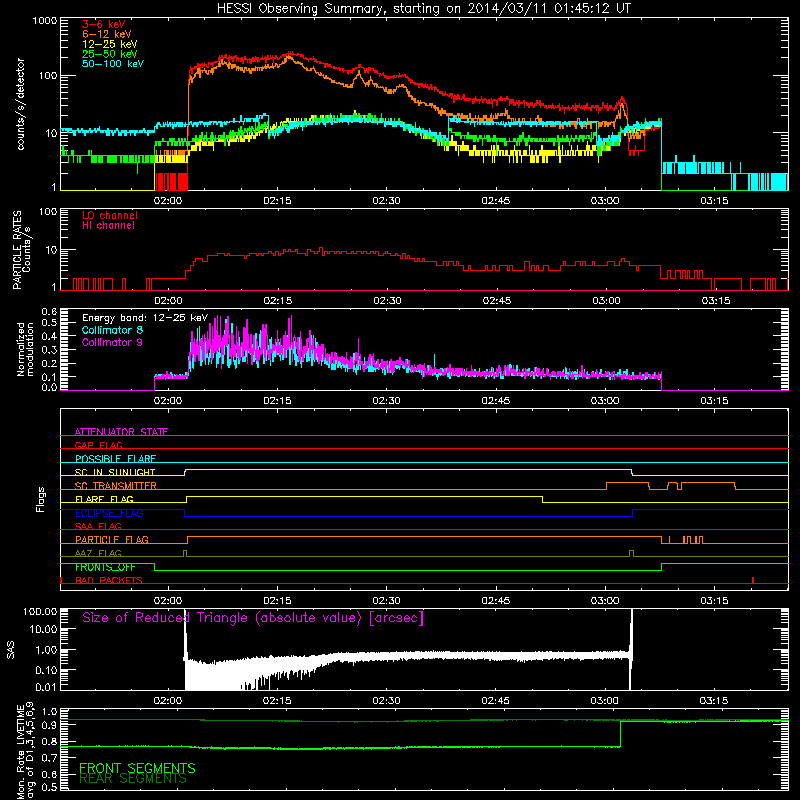Screen dimensions: 800x800
Task: Click the 'BAD_PACKETS' flag label
Action: click(109, 580)
